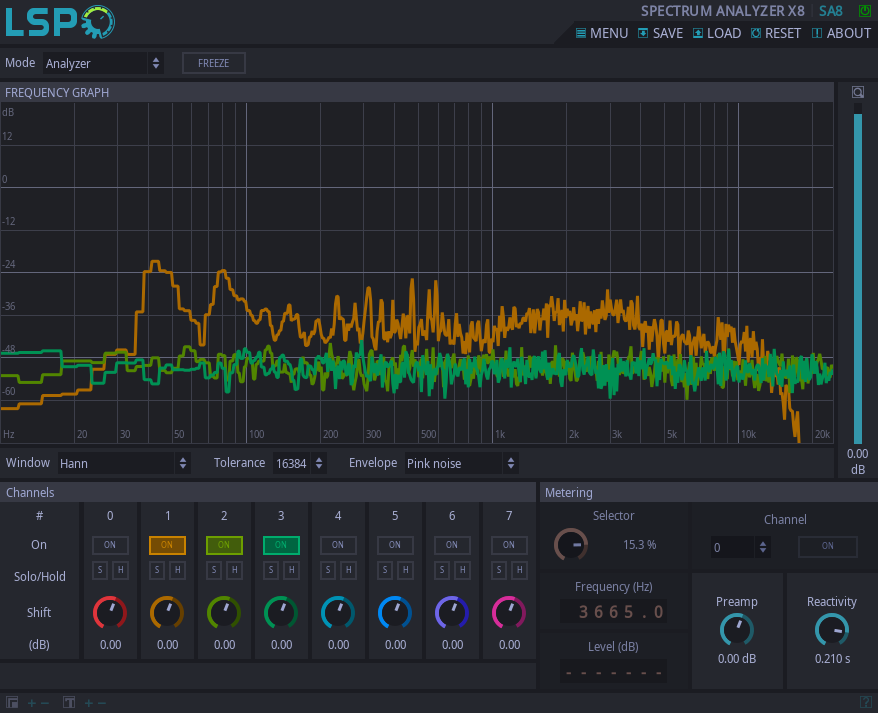
Task: Click SAVE in top menu
Action: point(661,33)
